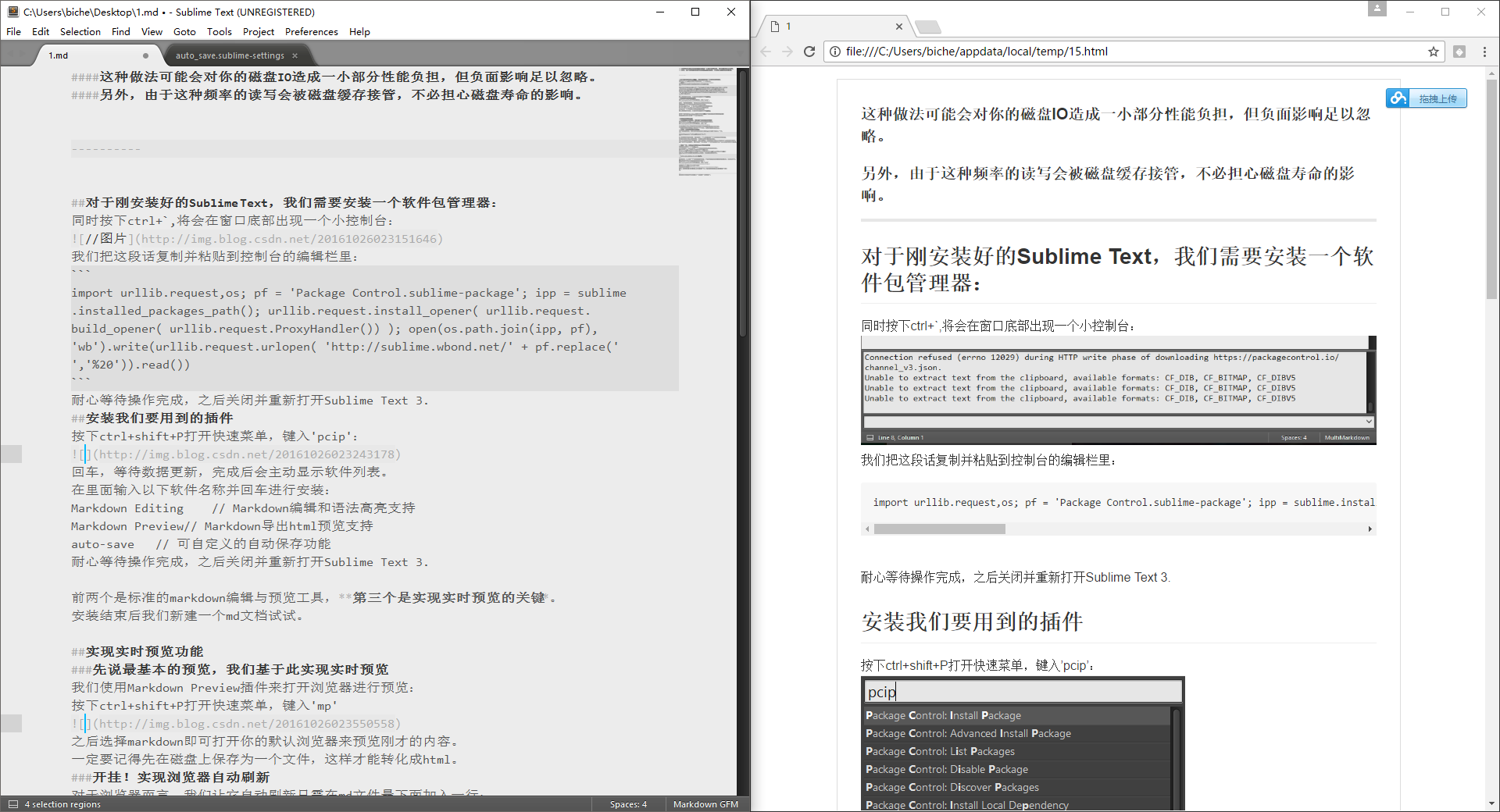Close the browser tab titled 1
Viewport: 1500px width, 812px height.
(x=898, y=27)
